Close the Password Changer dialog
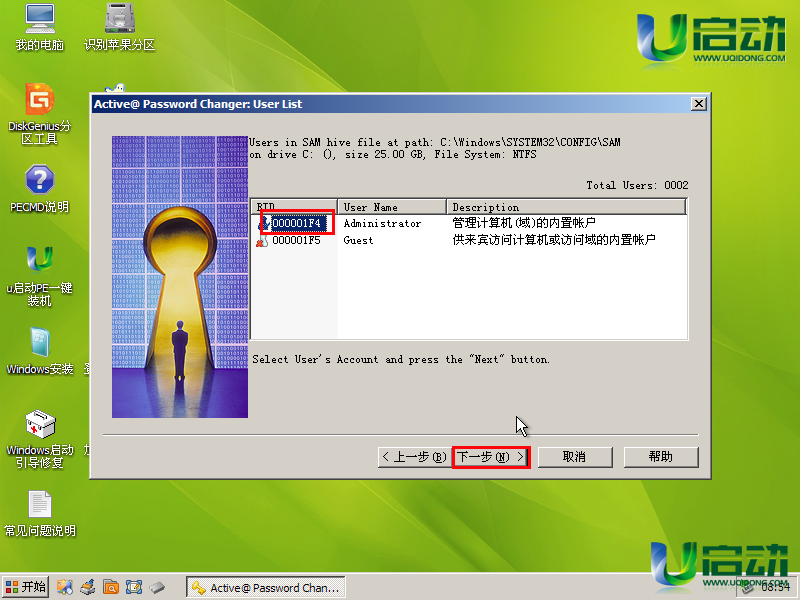 point(698,104)
